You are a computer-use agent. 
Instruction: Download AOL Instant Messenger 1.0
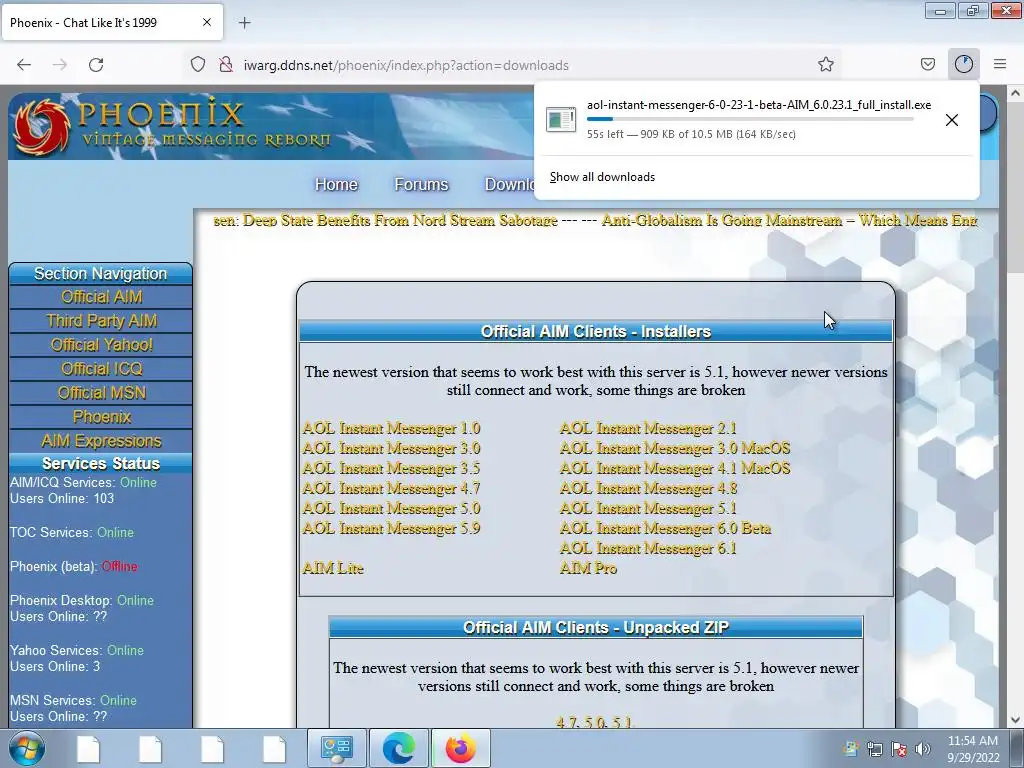(391, 428)
